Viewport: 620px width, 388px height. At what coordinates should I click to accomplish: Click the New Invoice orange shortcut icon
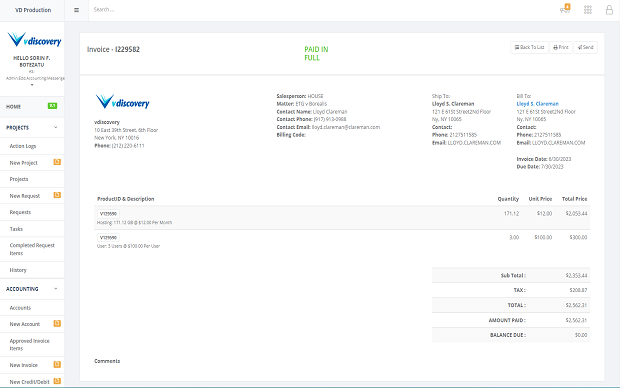(x=57, y=365)
